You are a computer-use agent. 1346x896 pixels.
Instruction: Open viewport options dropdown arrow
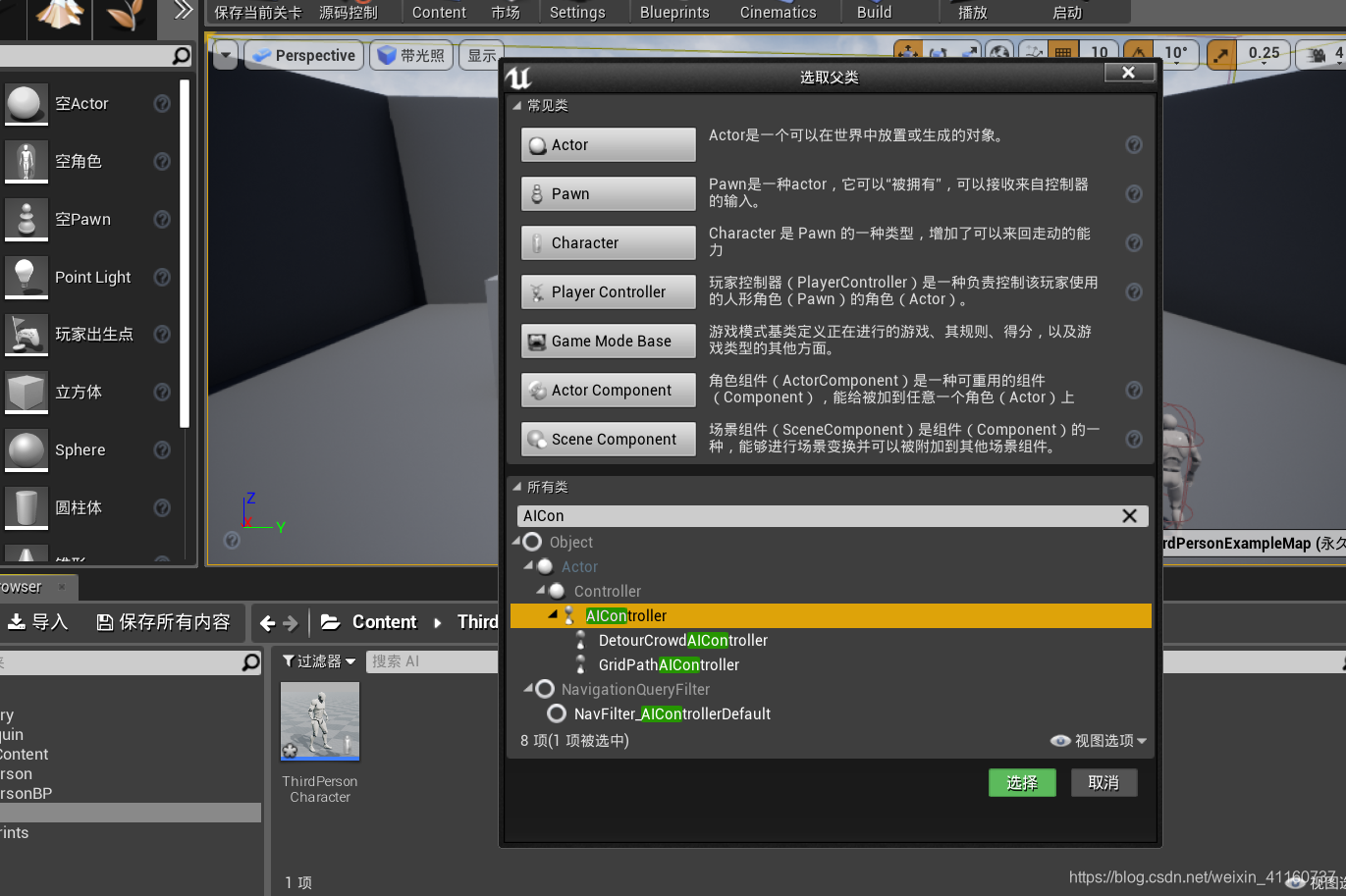(x=226, y=55)
